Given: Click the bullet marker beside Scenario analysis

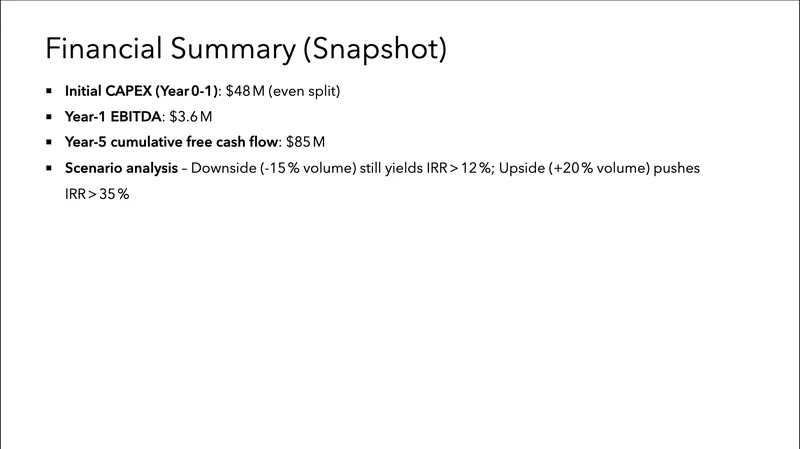Looking at the screenshot, I should coord(50,168).
